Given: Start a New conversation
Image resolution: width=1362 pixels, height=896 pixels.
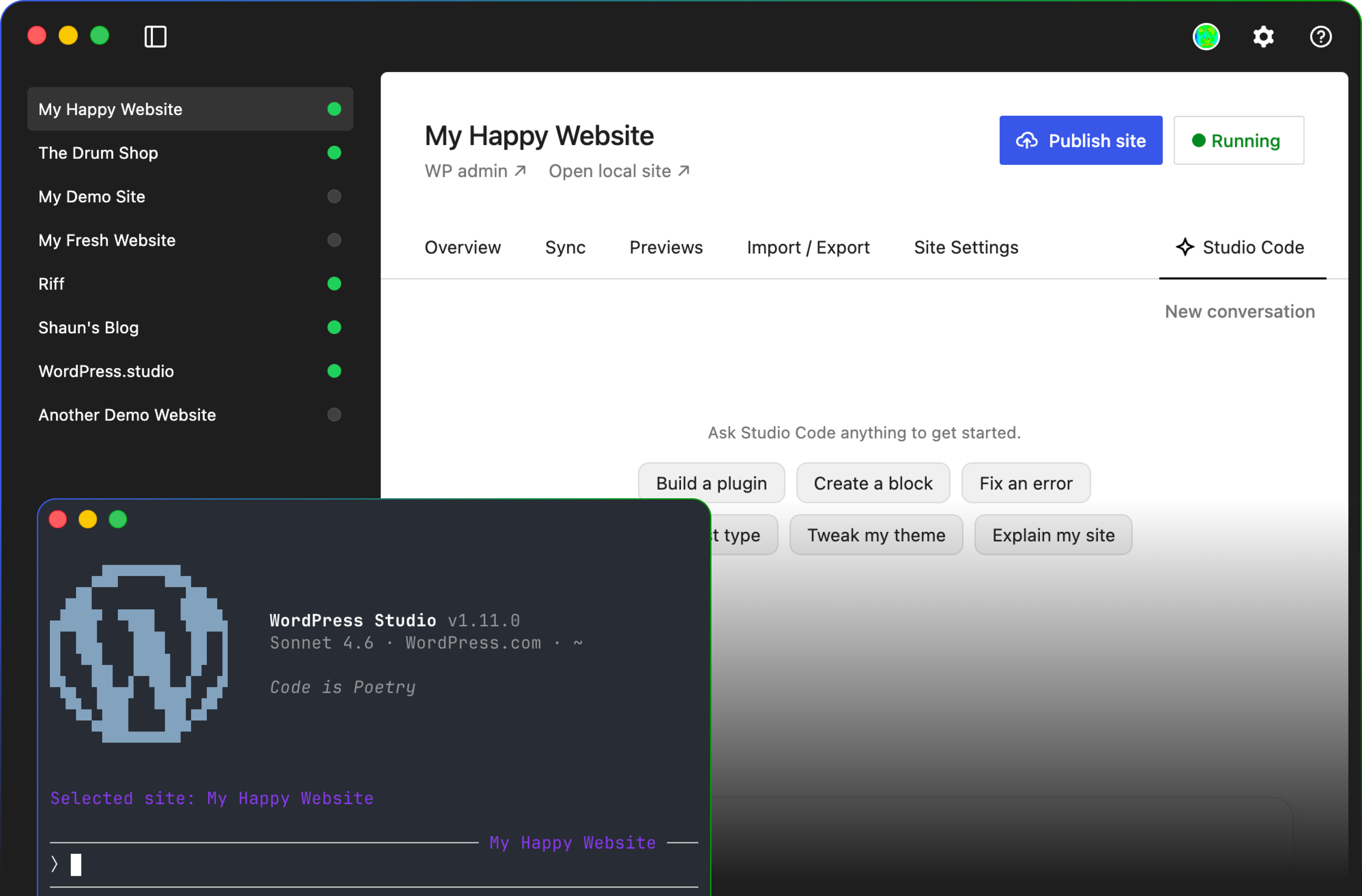Looking at the screenshot, I should (x=1240, y=311).
